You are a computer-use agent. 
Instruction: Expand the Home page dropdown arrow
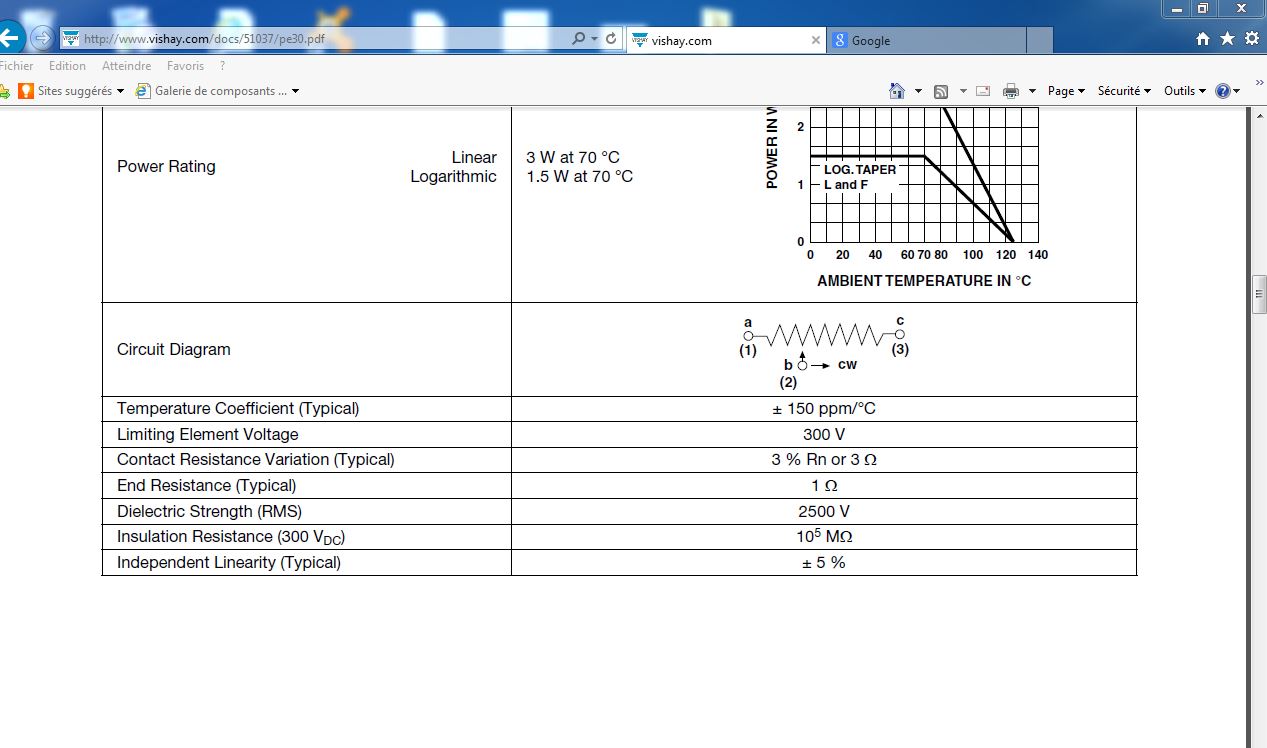click(x=919, y=91)
